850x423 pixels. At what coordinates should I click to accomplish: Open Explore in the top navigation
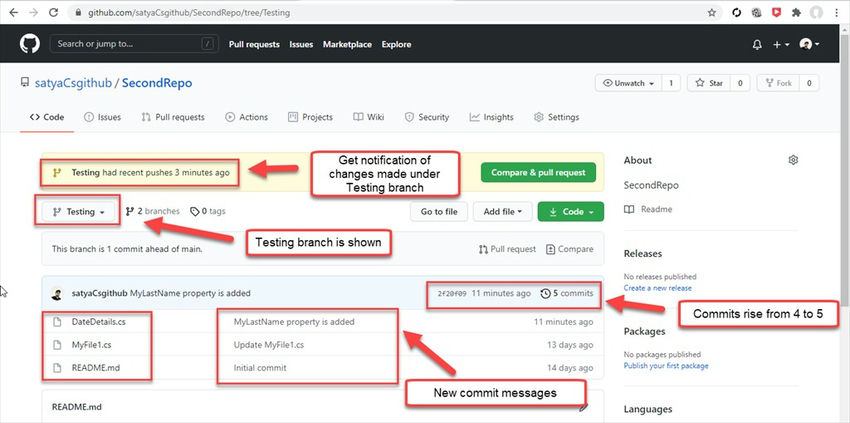tap(396, 44)
